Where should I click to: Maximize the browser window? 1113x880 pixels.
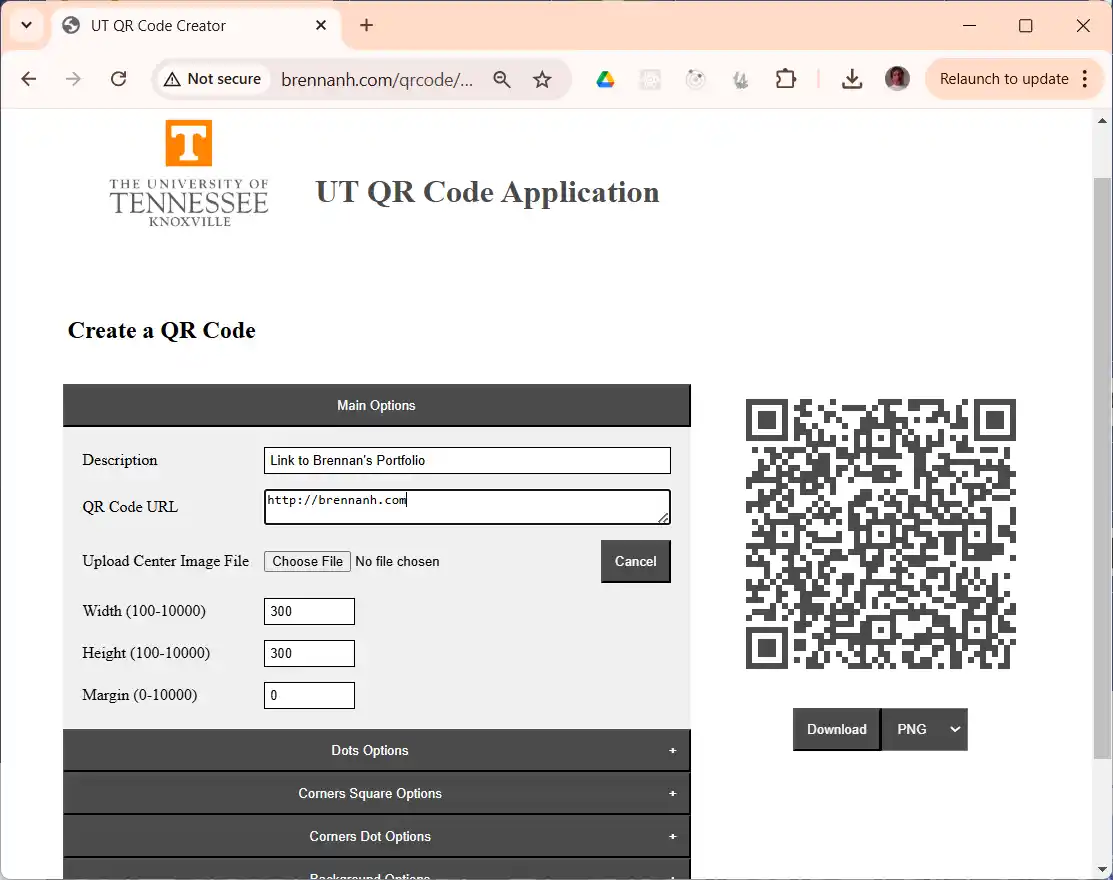[x=1026, y=26]
